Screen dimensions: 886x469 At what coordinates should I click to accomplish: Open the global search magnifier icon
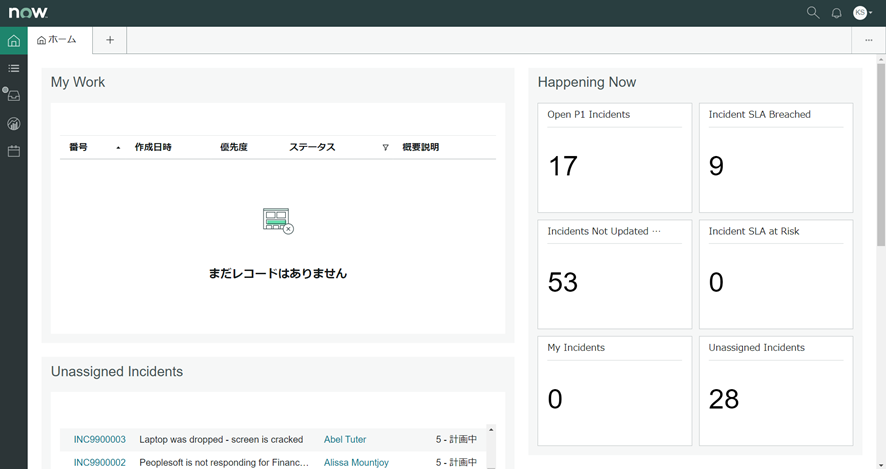[x=813, y=12]
